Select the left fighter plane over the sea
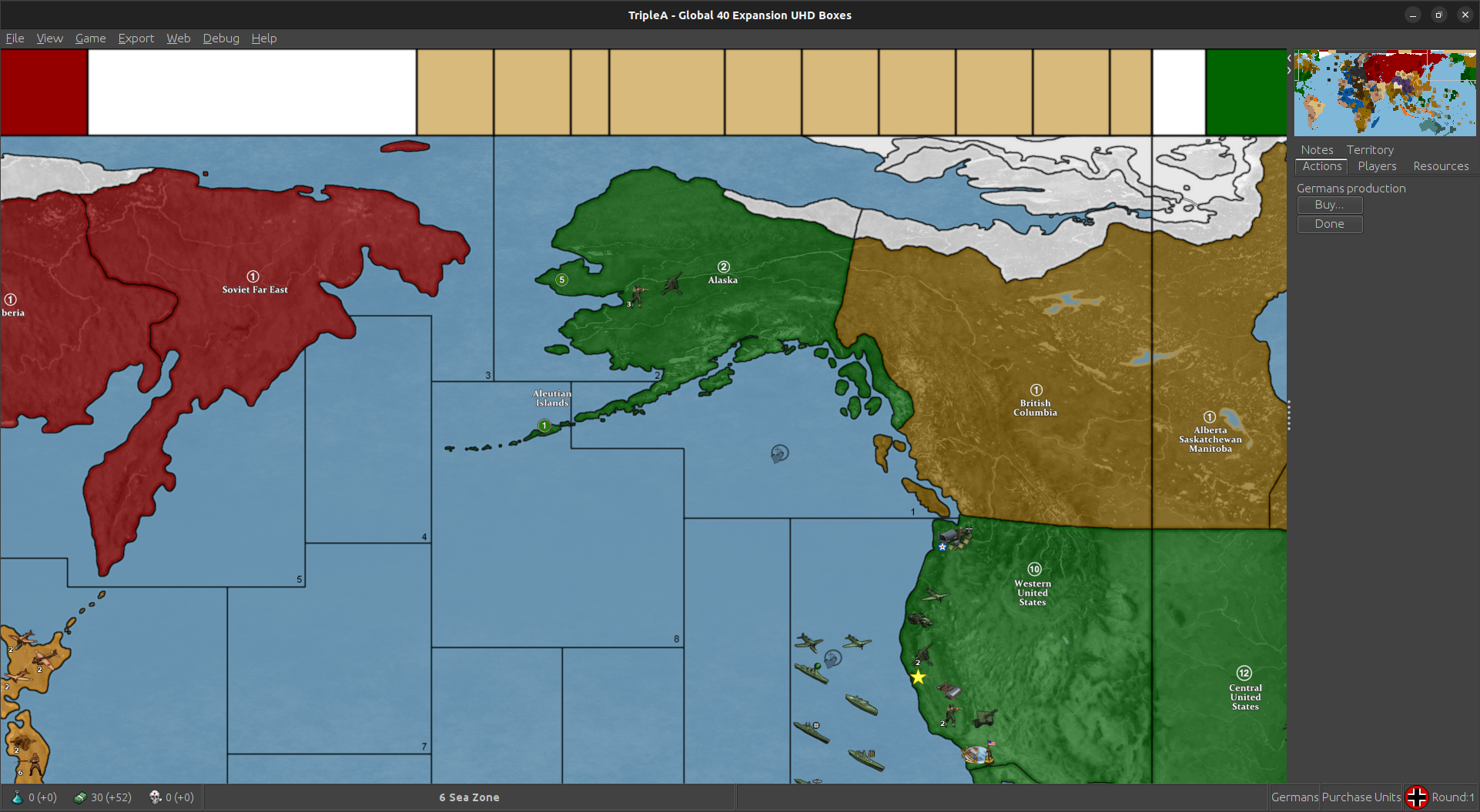The width and height of the screenshot is (1480, 812). [x=809, y=642]
